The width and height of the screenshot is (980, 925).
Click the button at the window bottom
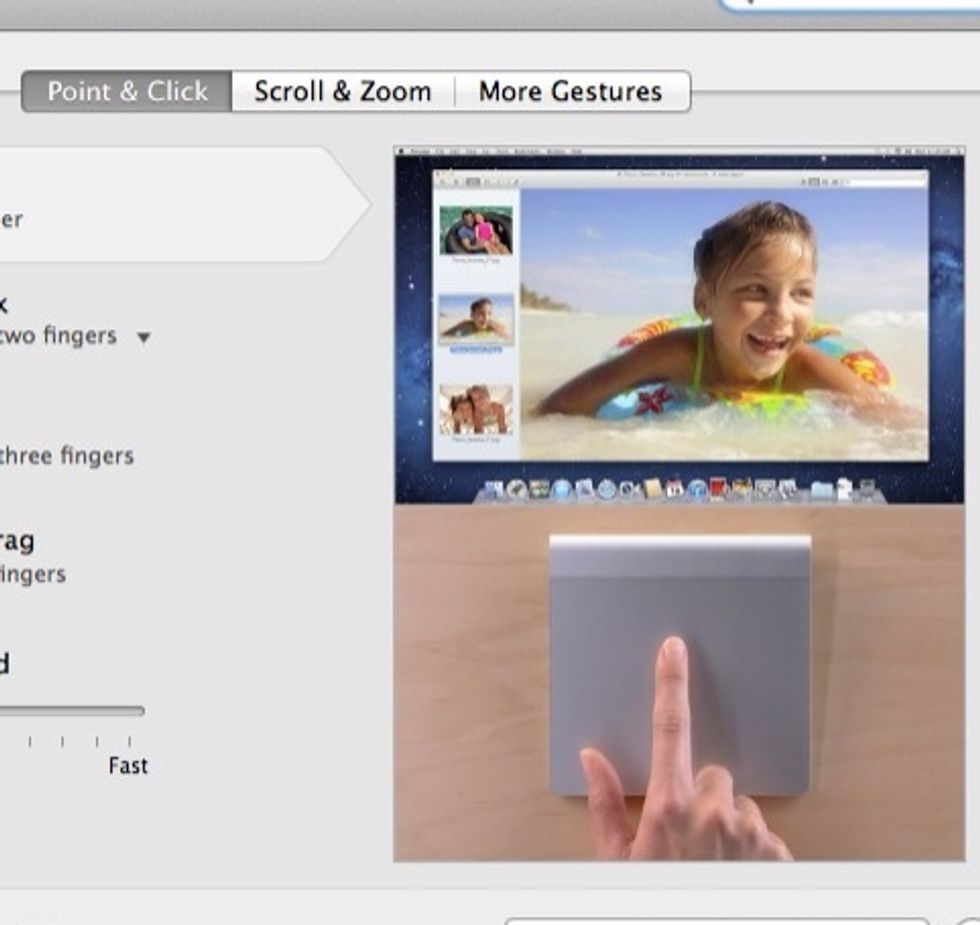pyautogui.click(x=715, y=920)
